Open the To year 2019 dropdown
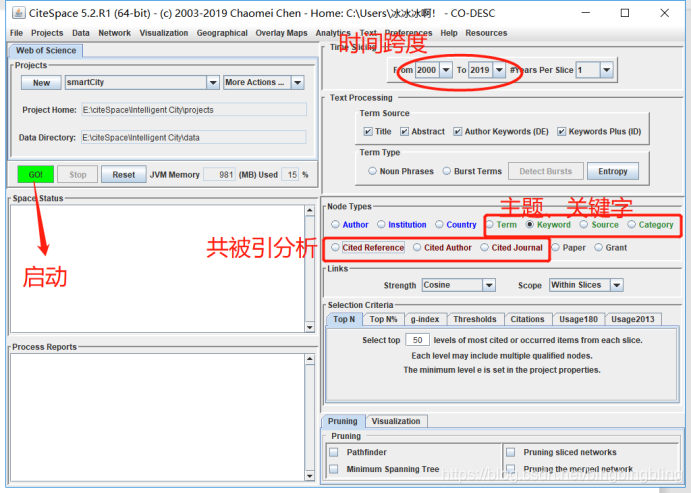 click(x=499, y=70)
